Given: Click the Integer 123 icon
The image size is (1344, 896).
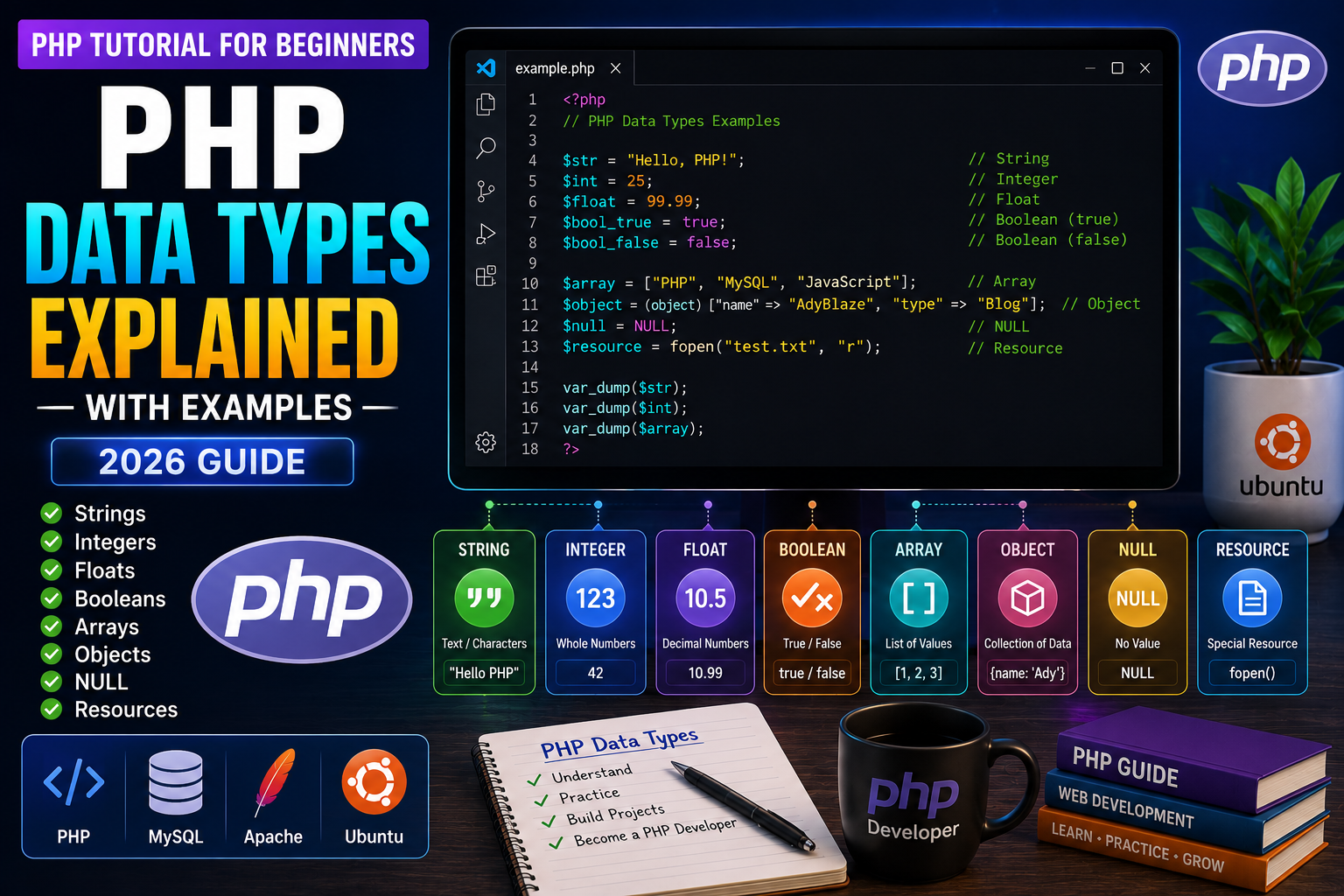Looking at the screenshot, I should tap(595, 598).
